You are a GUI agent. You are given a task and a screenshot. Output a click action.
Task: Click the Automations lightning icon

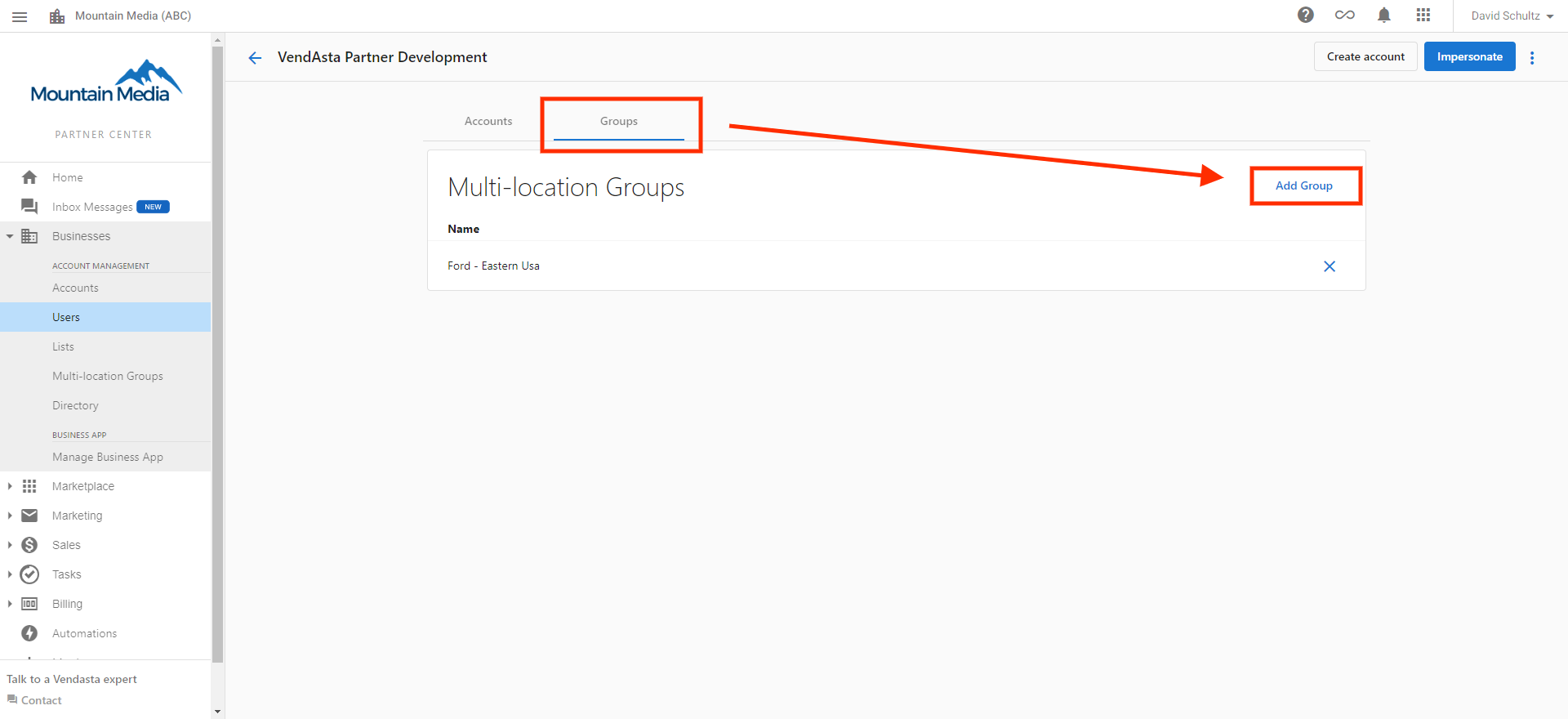coord(29,633)
